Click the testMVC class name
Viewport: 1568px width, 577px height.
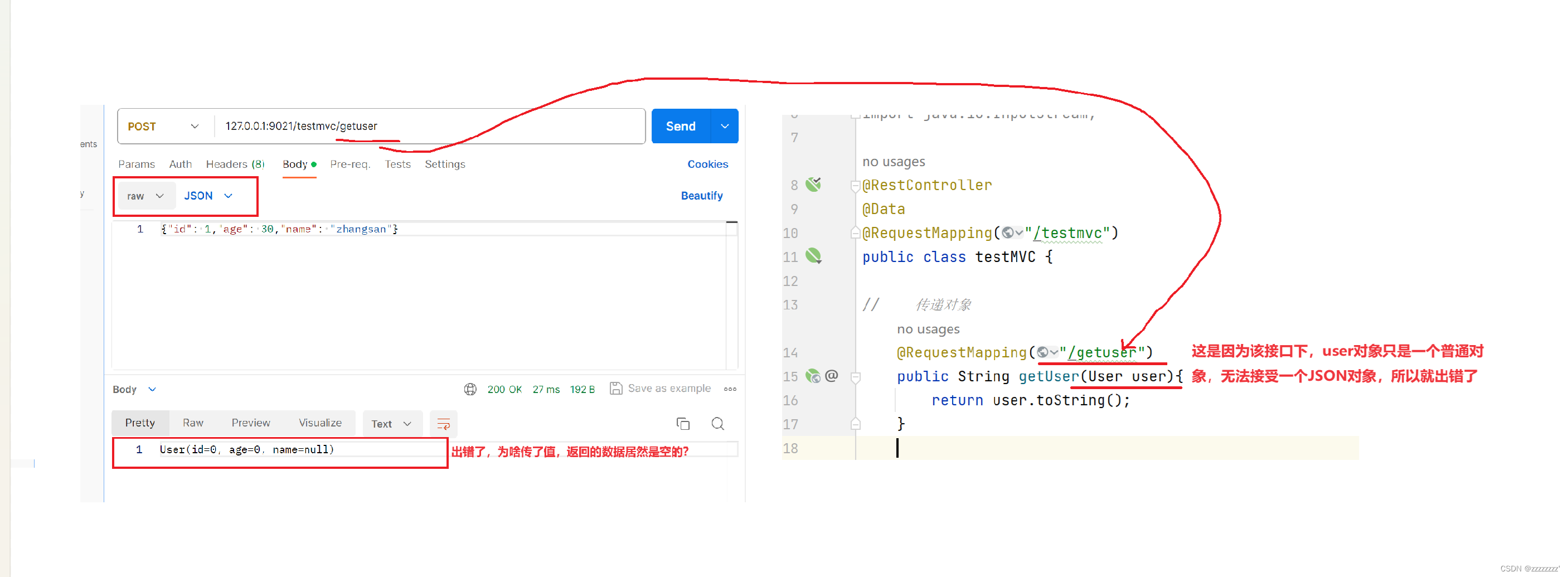[x=1005, y=257]
